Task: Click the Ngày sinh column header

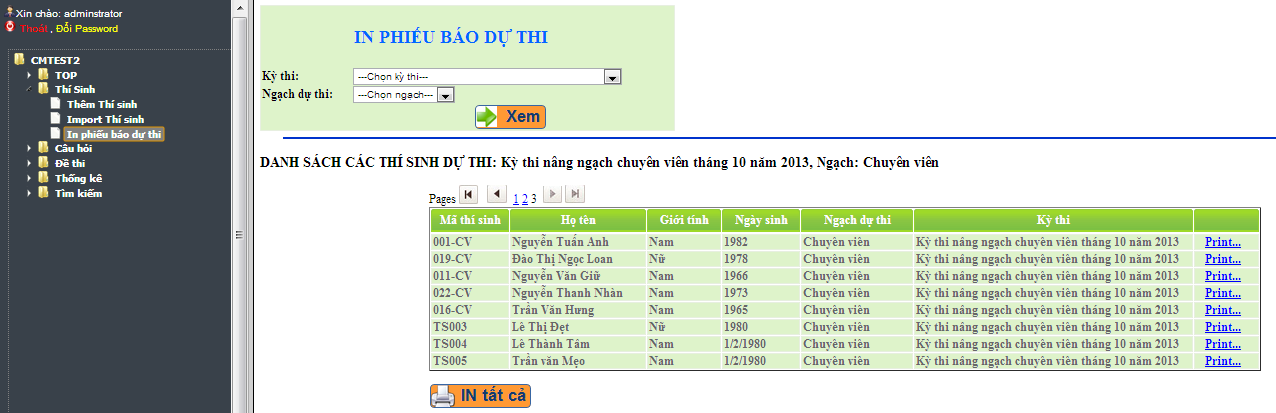Action: click(760, 220)
